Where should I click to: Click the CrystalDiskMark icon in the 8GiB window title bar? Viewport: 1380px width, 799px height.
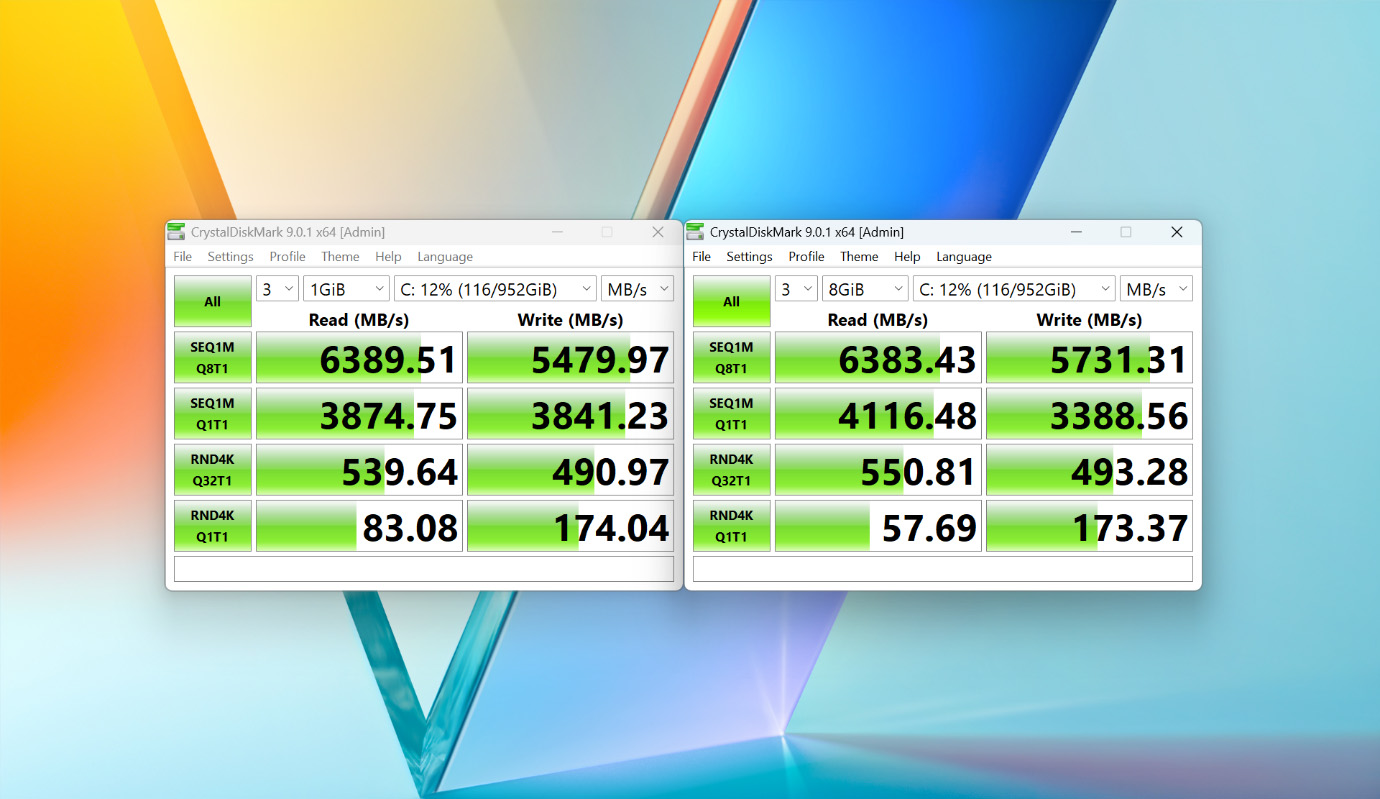695,232
